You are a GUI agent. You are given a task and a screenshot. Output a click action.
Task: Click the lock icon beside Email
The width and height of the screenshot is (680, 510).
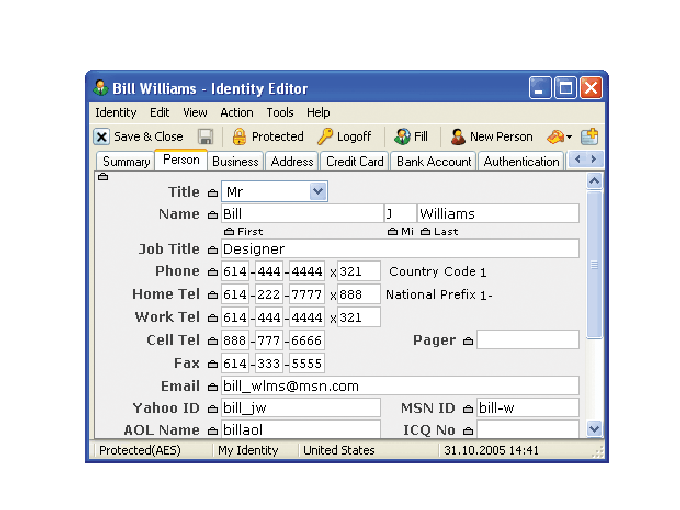(212, 387)
